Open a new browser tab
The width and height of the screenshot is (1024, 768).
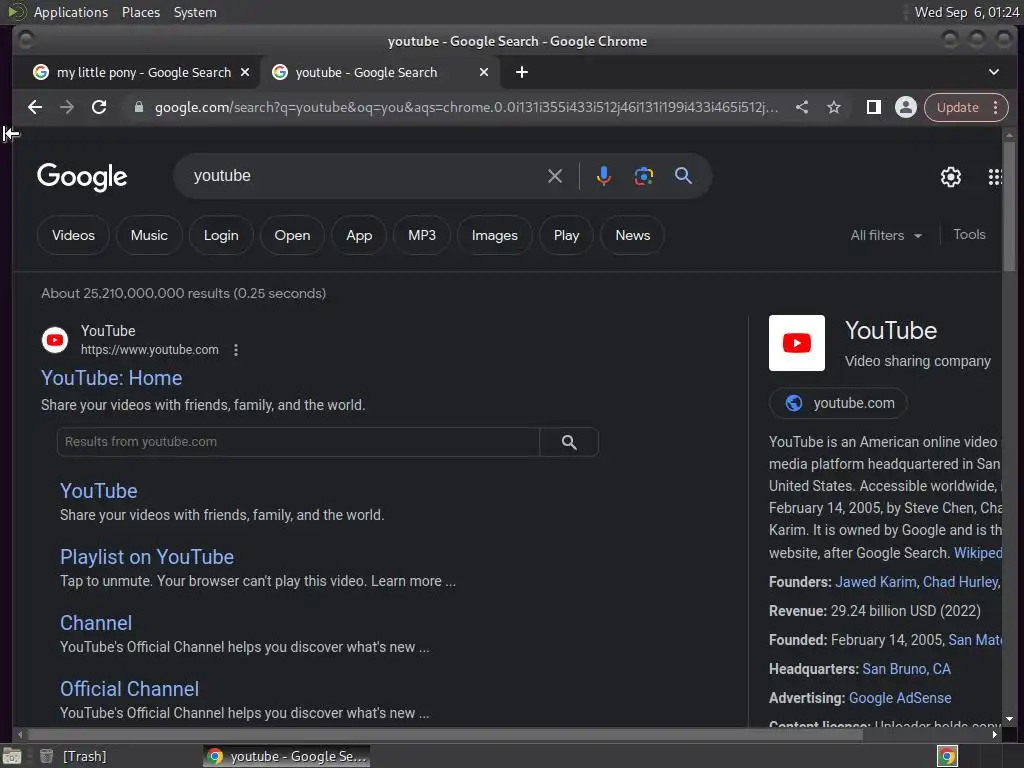pyautogui.click(x=522, y=72)
